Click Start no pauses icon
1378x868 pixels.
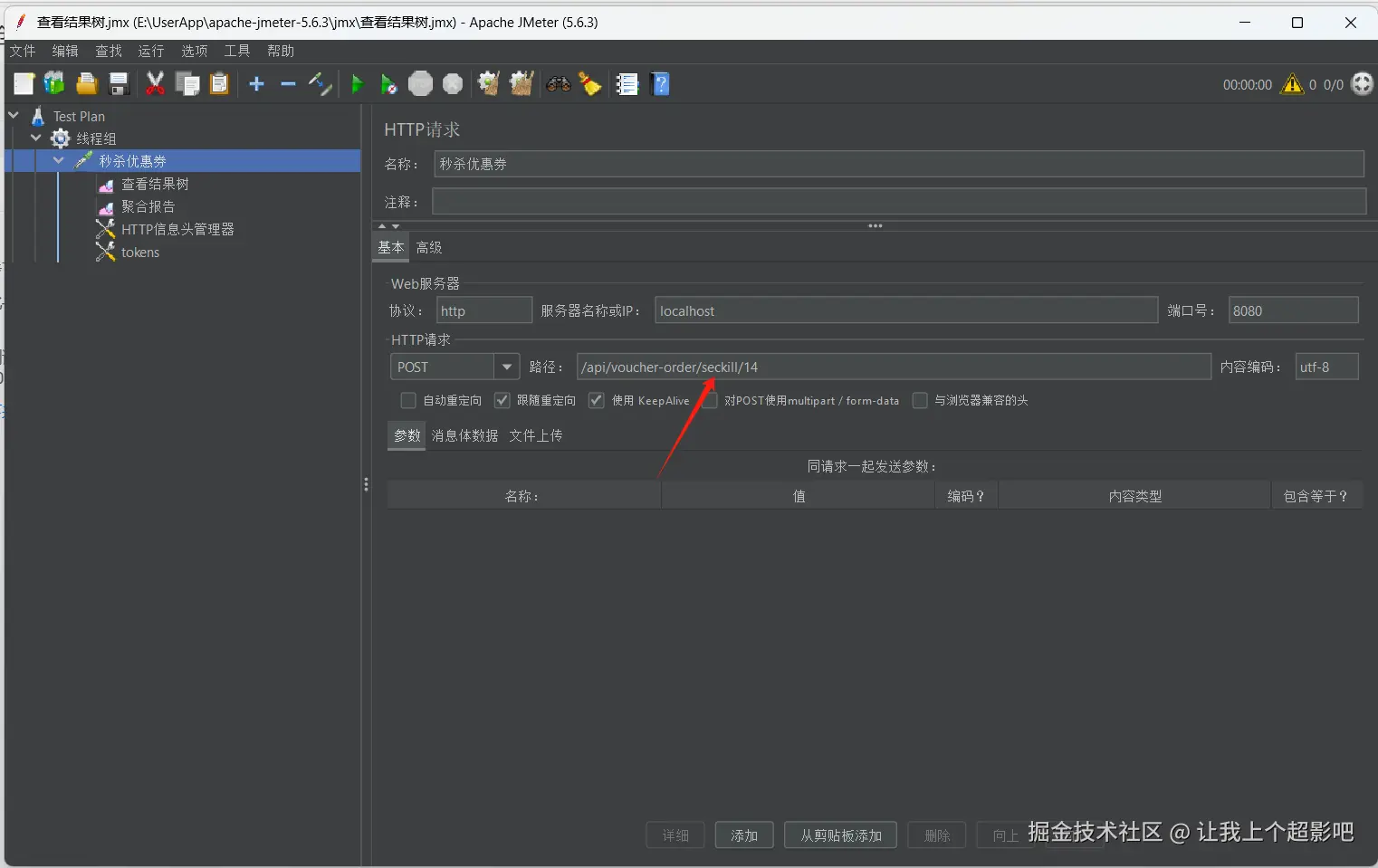coord(388,84)
